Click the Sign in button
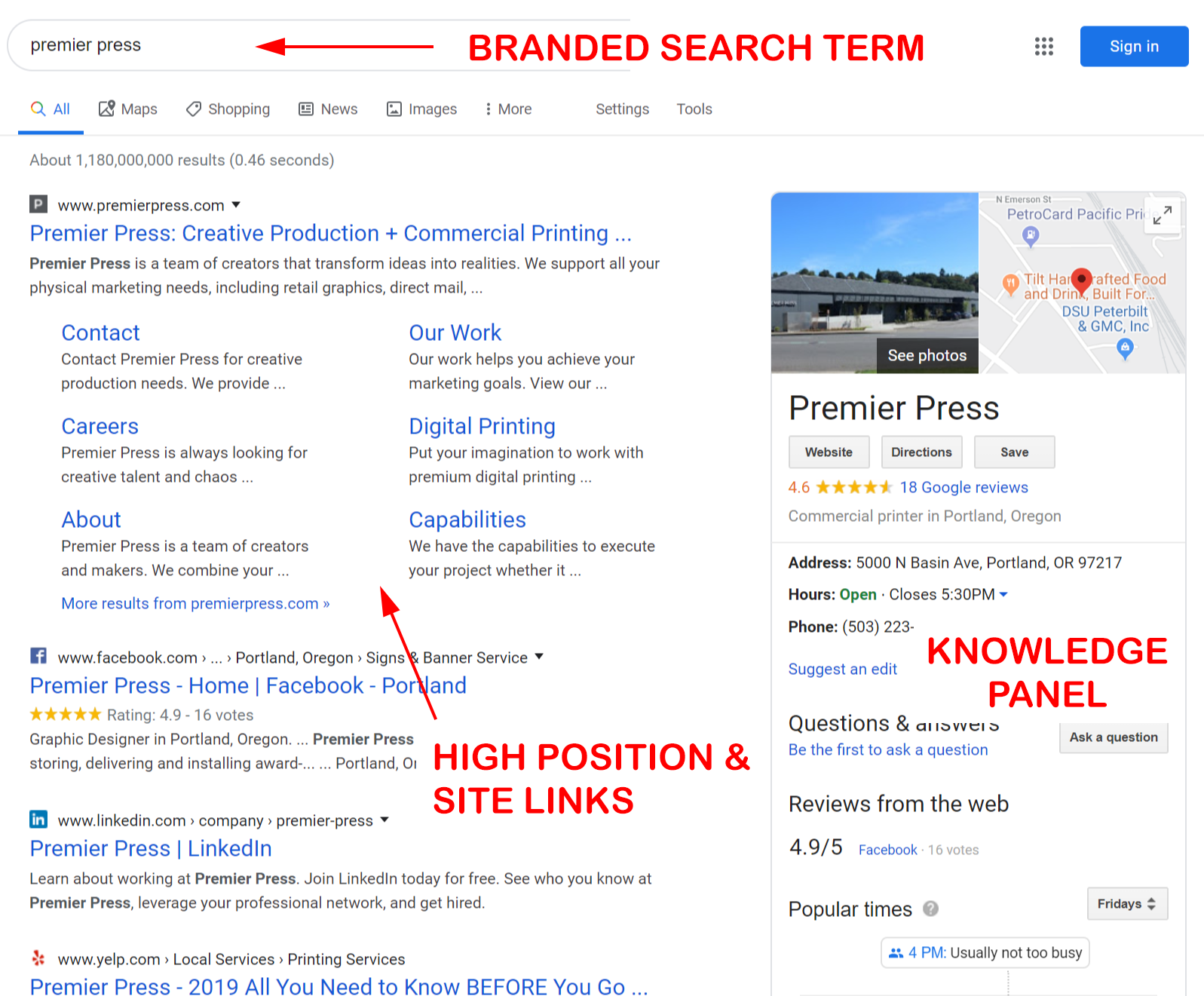This screenshot has height=996, width=1204. point(1134,47)
